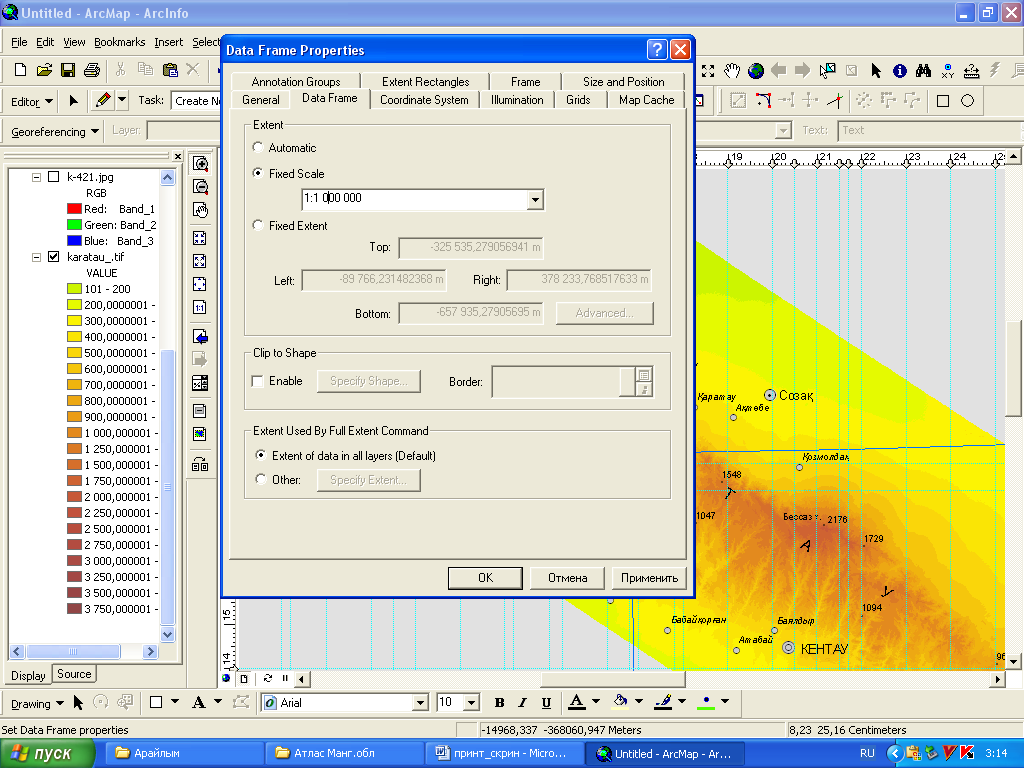1024x768 pixels.
Task: Click the Full Extent globe icon
Action: (756, 71)
